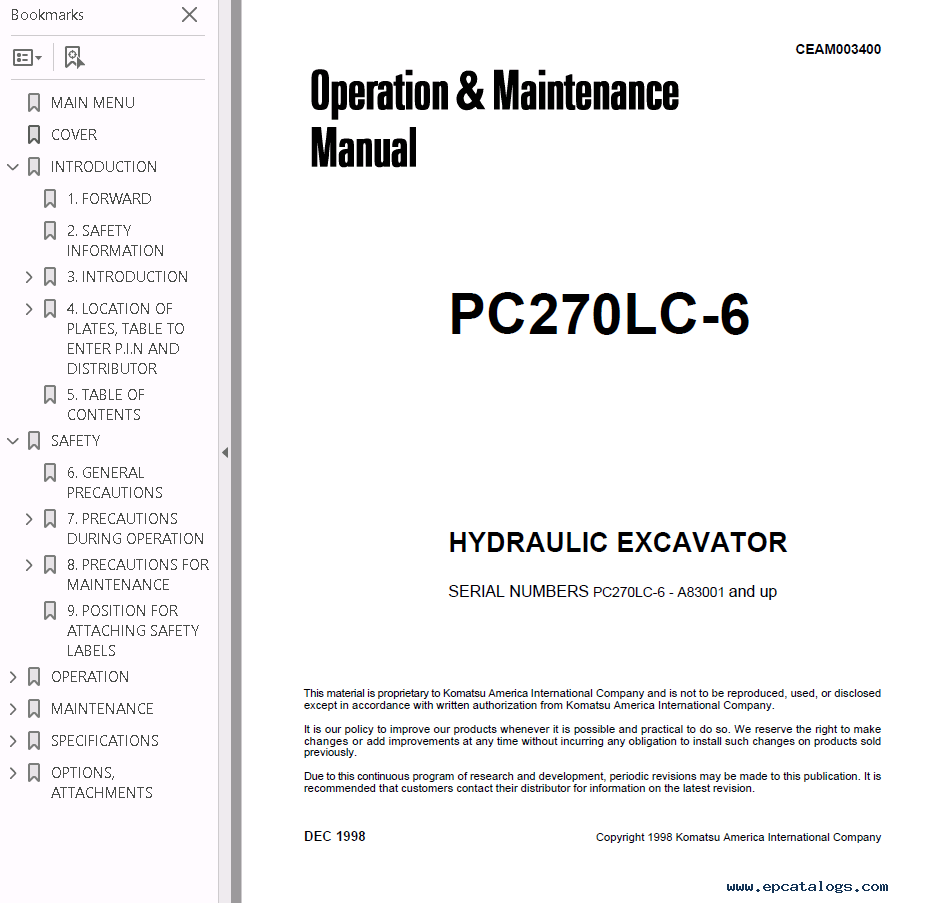The width and height of the screenshot is (939, 903).
Task: Select the SAFETY bookmark
Action: [x=75, y=441]
